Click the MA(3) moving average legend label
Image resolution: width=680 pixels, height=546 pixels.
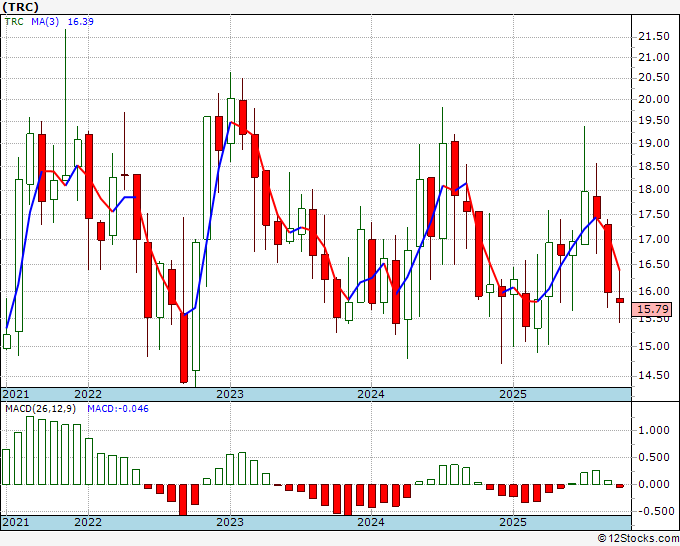[45, 22]
